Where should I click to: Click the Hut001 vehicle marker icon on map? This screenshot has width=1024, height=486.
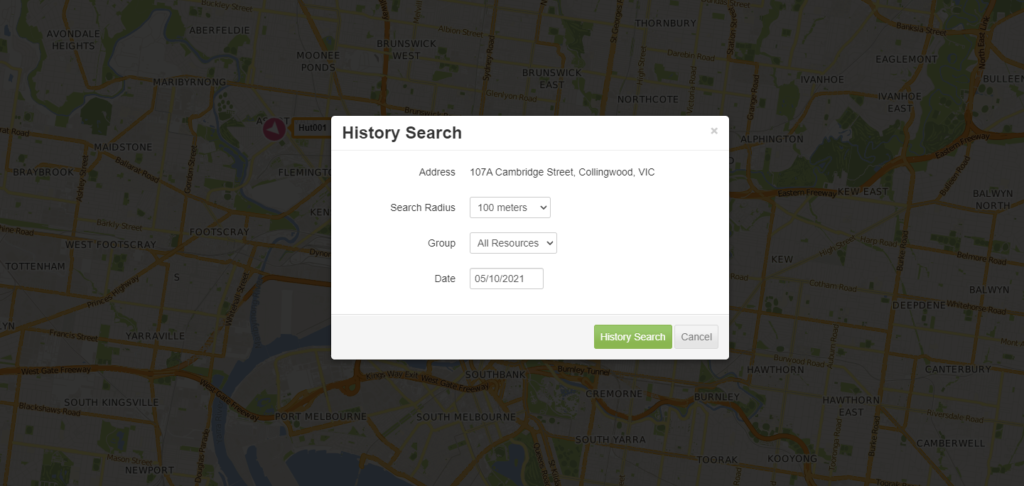pyautogui.click(x=274, y=129)
